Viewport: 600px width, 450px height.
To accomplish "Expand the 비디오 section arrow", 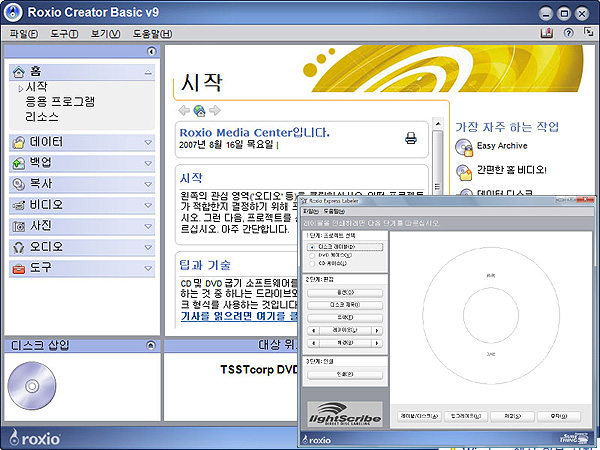I will point(148,205).
